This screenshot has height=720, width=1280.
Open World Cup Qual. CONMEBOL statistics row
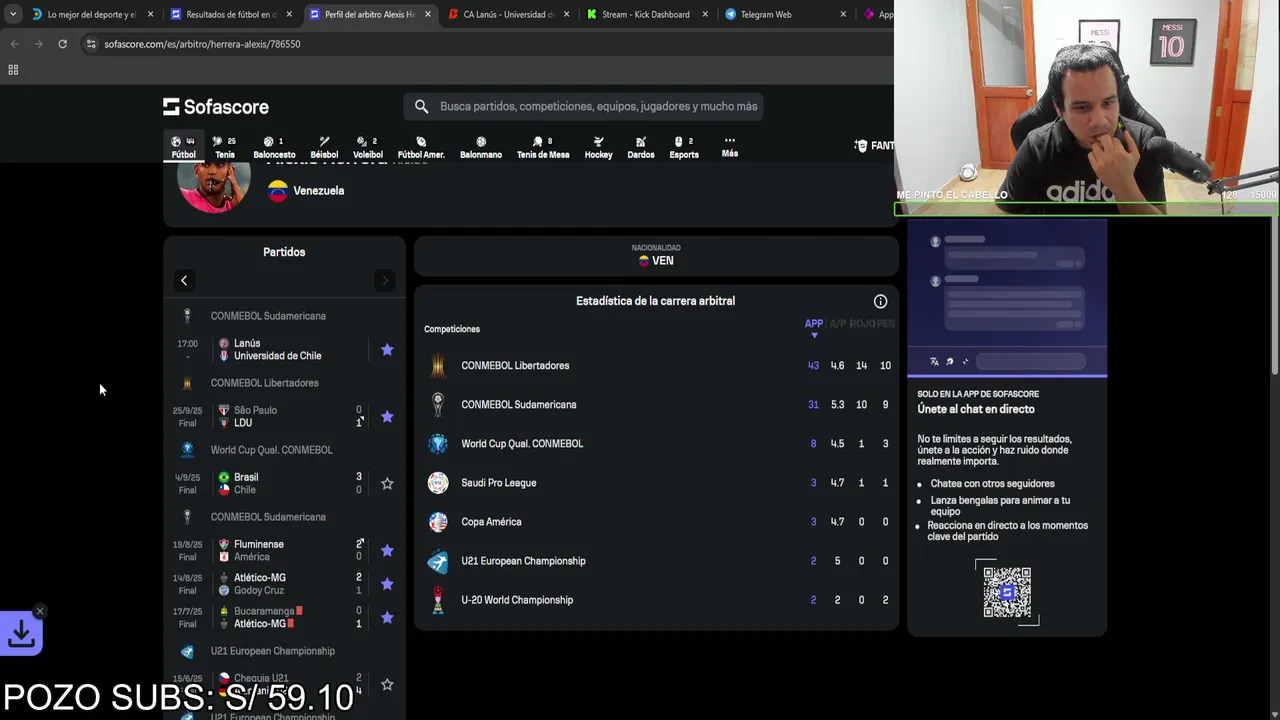(657, 443)
